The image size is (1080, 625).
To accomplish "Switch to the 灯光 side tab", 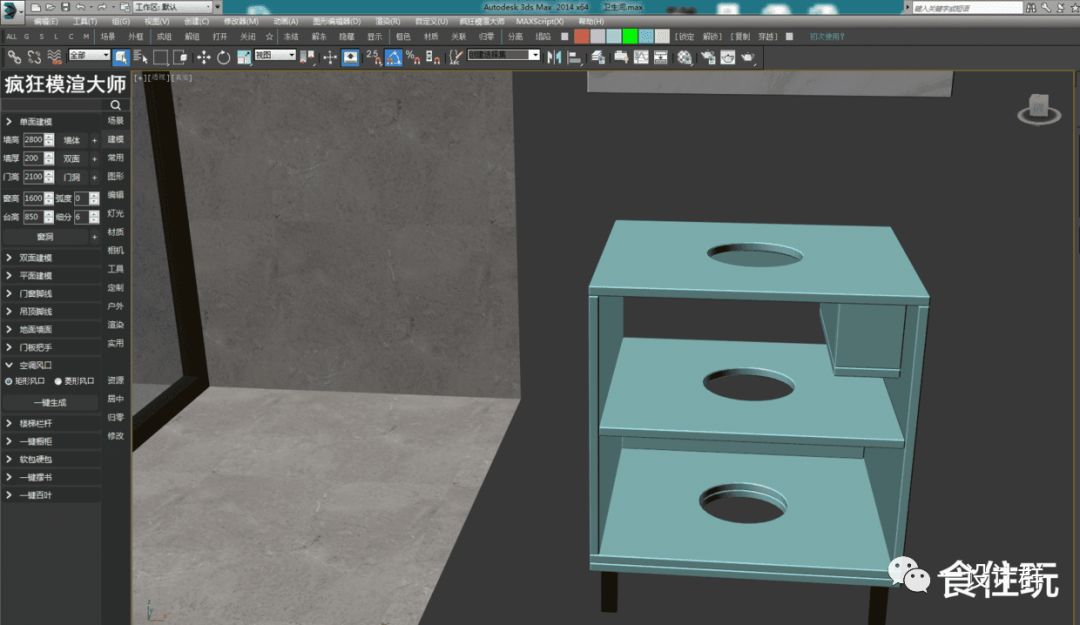I will tap(116, 214).
